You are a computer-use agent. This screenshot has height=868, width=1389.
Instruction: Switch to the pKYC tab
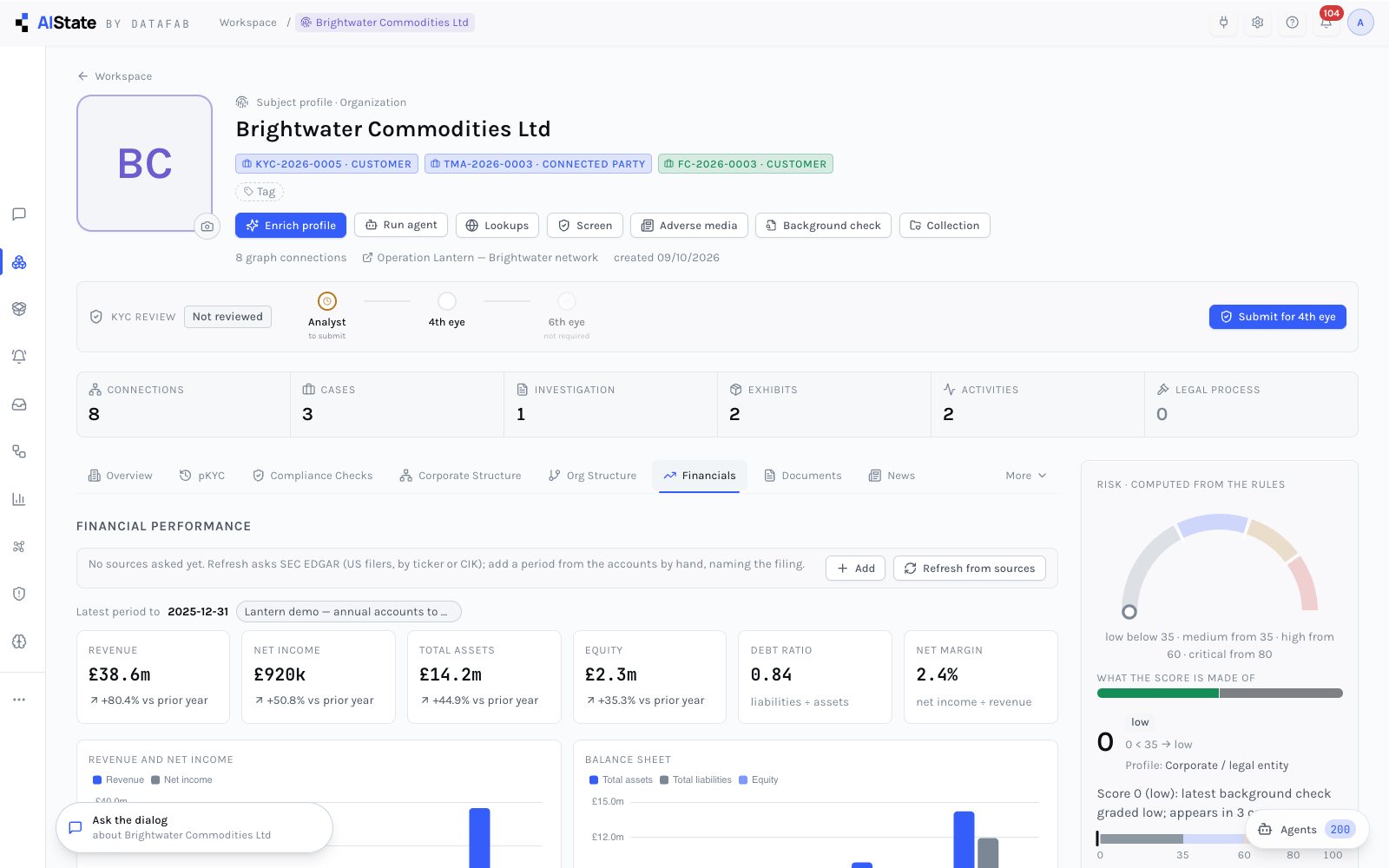(202, 476)
